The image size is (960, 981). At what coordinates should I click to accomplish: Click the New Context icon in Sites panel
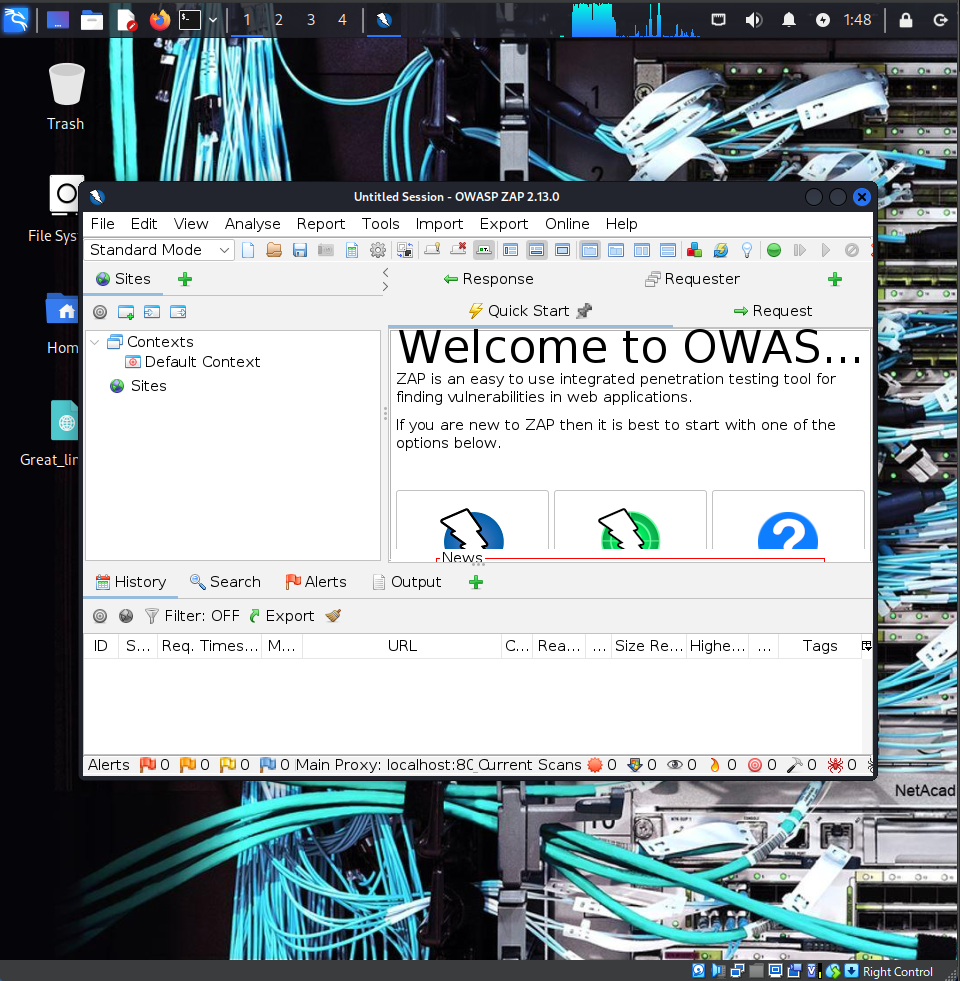pyautogui.click(x=126, y=312)
